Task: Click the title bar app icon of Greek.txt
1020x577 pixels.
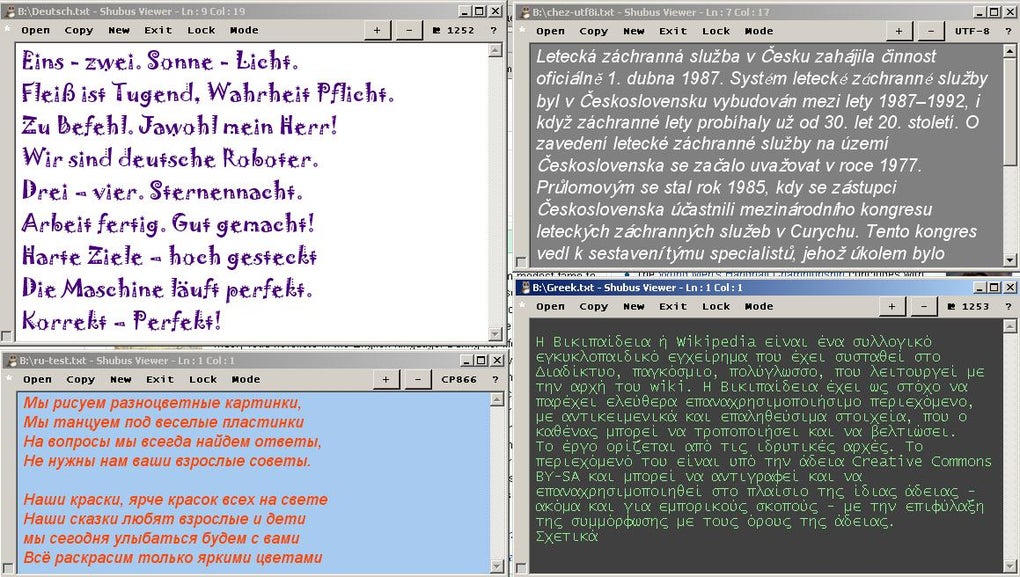Action: pos(524,288)
